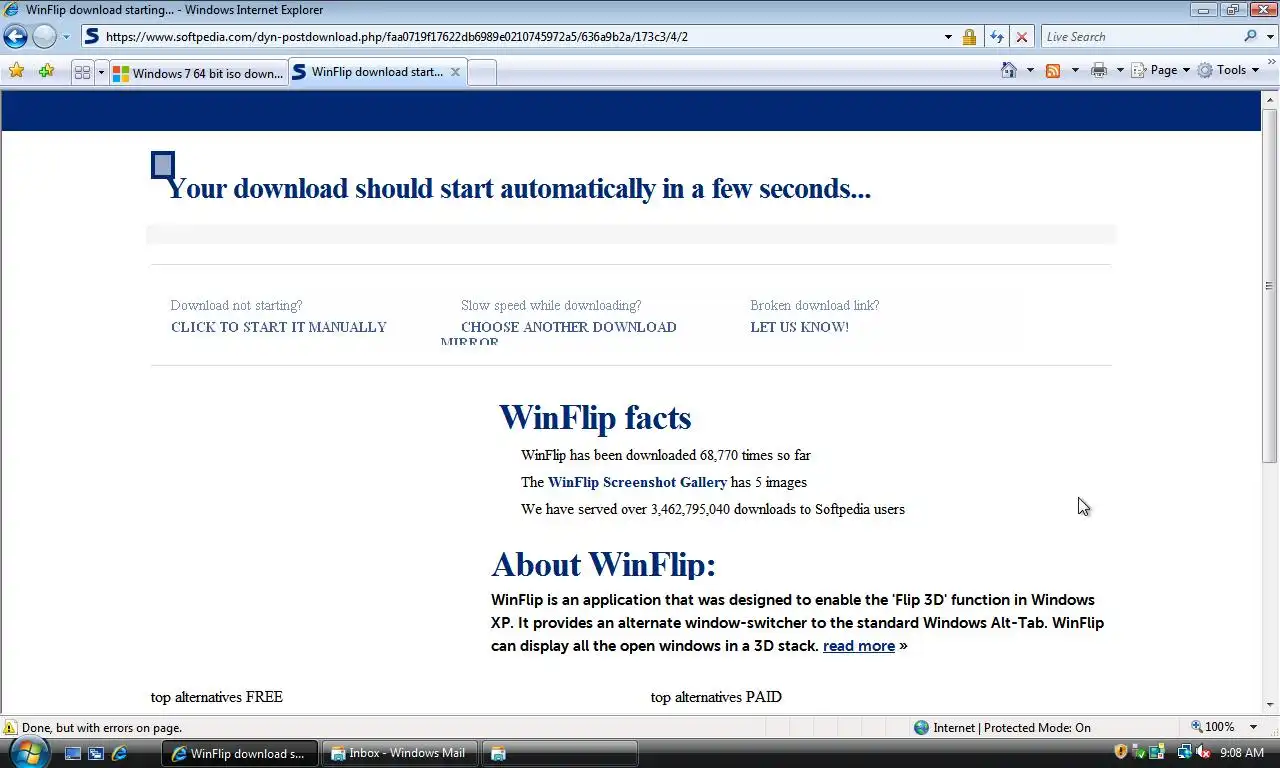Click the scrollbar up arrow
The height and width of the screenshot is (768, 1280).
coord(1271,99)
